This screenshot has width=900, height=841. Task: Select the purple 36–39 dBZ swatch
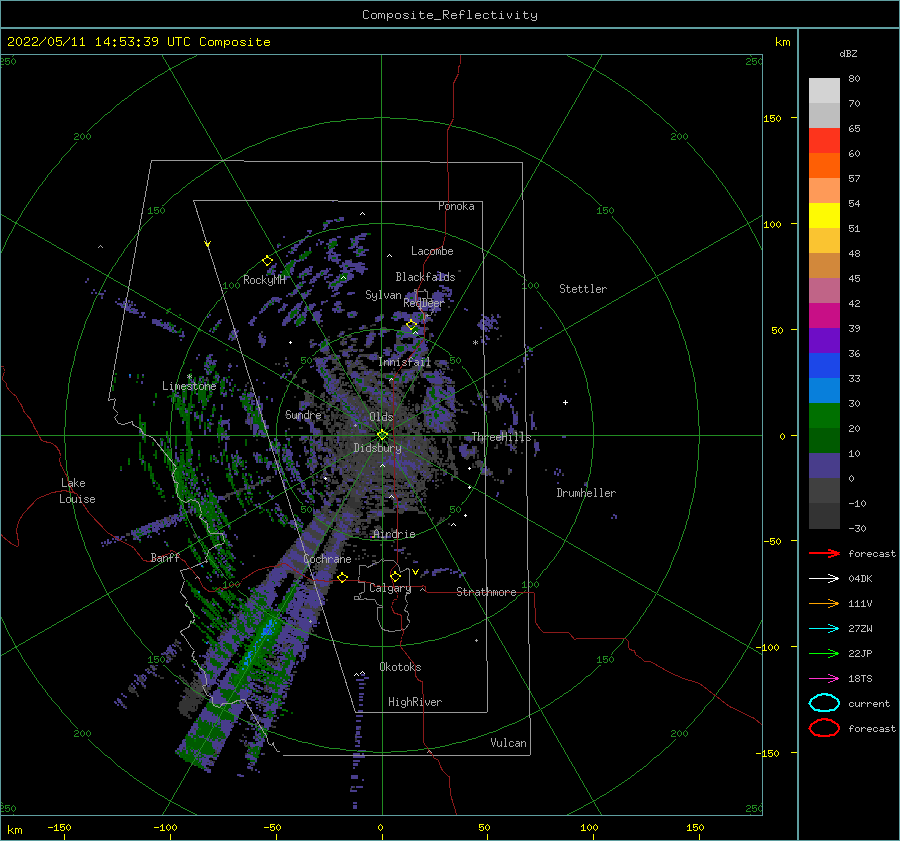(824, 341)
